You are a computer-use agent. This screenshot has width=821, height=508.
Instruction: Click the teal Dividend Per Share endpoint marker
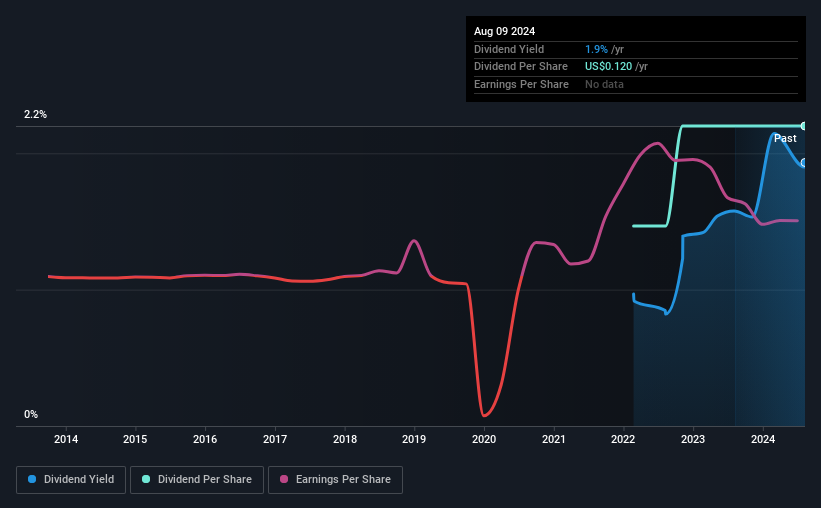coord(804,126)
